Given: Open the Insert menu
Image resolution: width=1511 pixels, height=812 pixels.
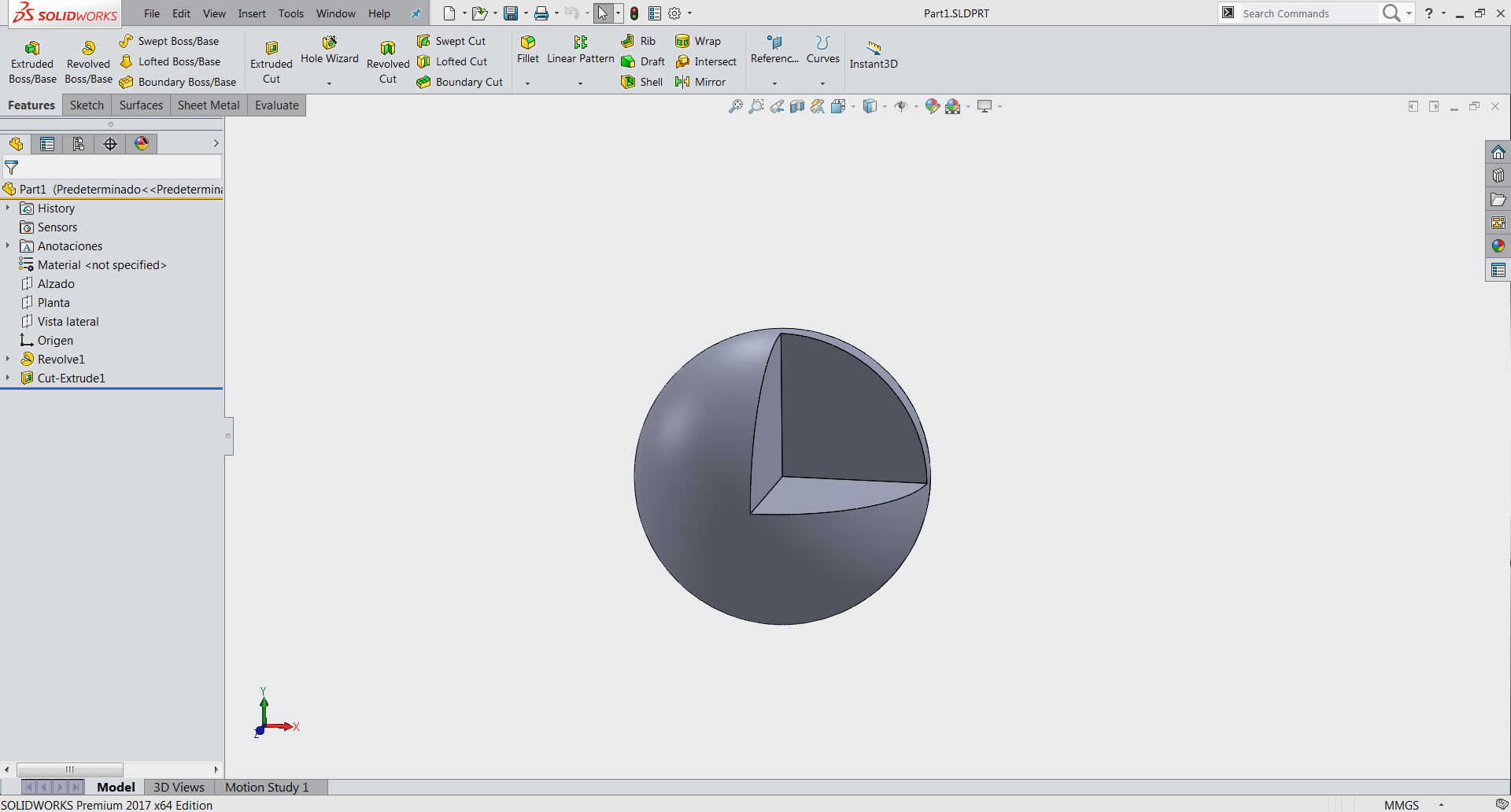Looking at the screenshot, I should click(x=252, y=13).
